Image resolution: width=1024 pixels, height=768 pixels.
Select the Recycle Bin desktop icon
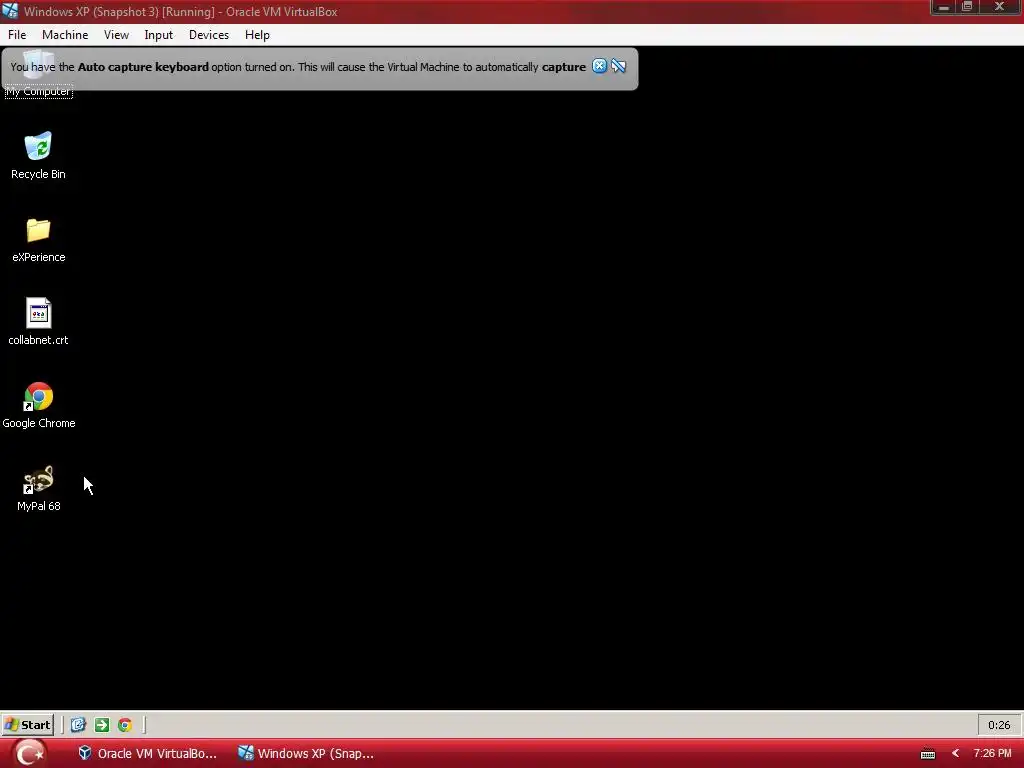(38, 155)
